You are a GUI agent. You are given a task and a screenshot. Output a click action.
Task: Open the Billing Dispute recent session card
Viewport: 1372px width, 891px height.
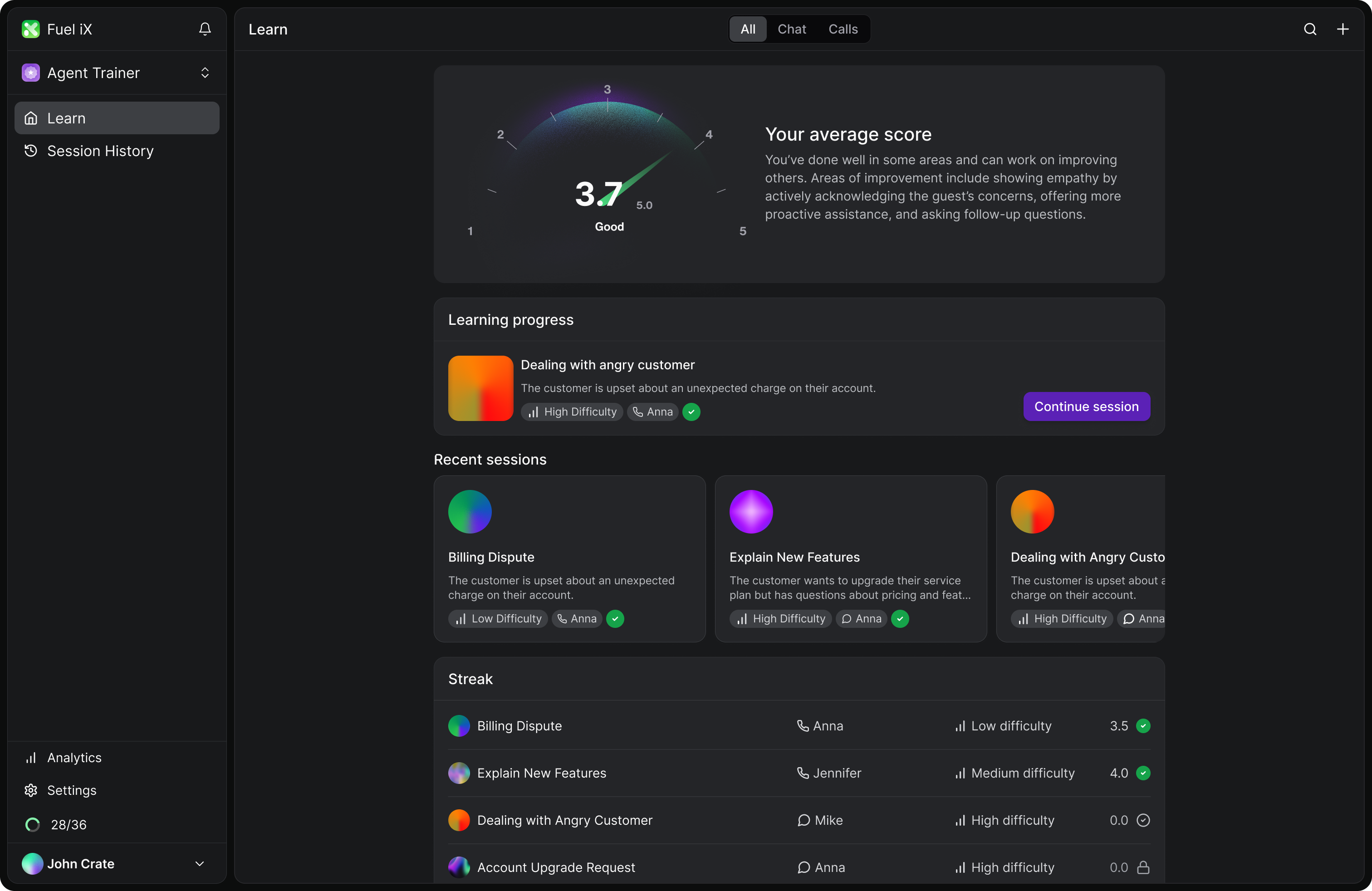click(x=569, y=558)
